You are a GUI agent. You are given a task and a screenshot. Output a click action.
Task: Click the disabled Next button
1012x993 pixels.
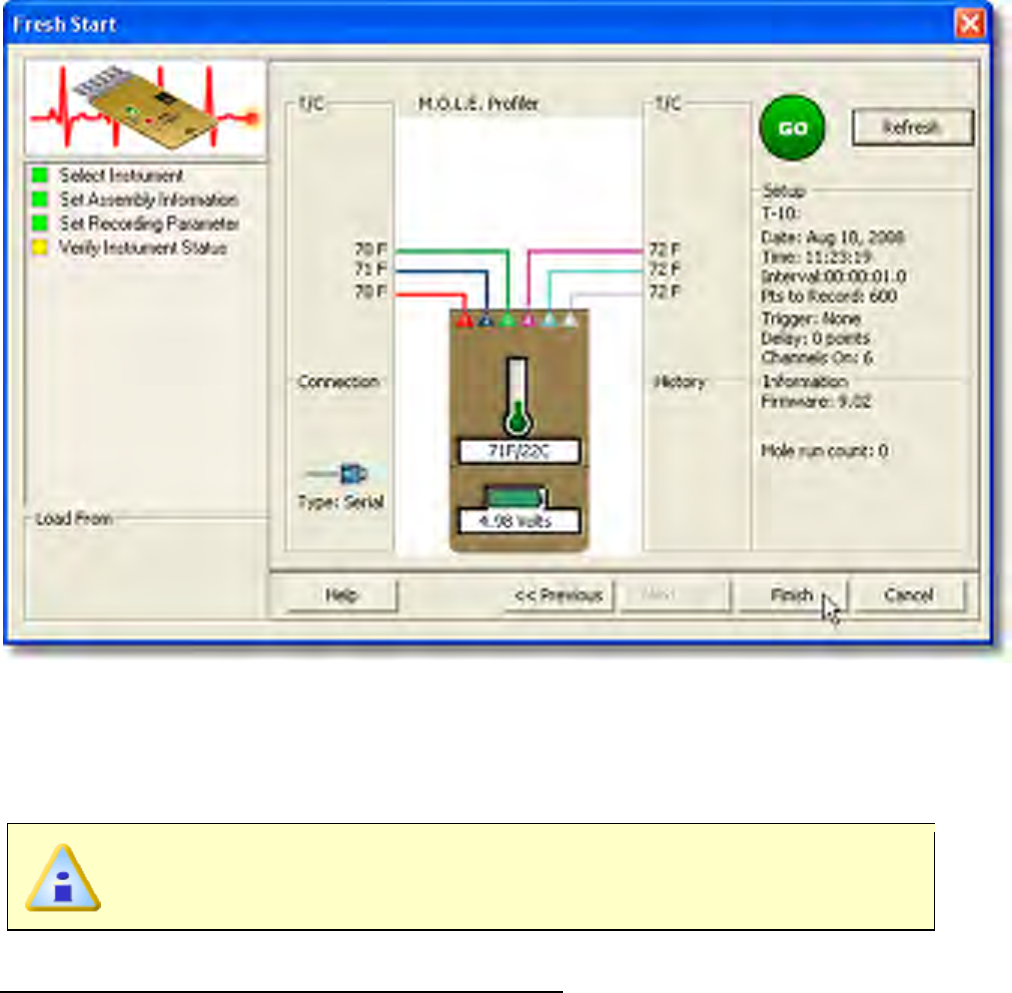click(x=675, y=595)
